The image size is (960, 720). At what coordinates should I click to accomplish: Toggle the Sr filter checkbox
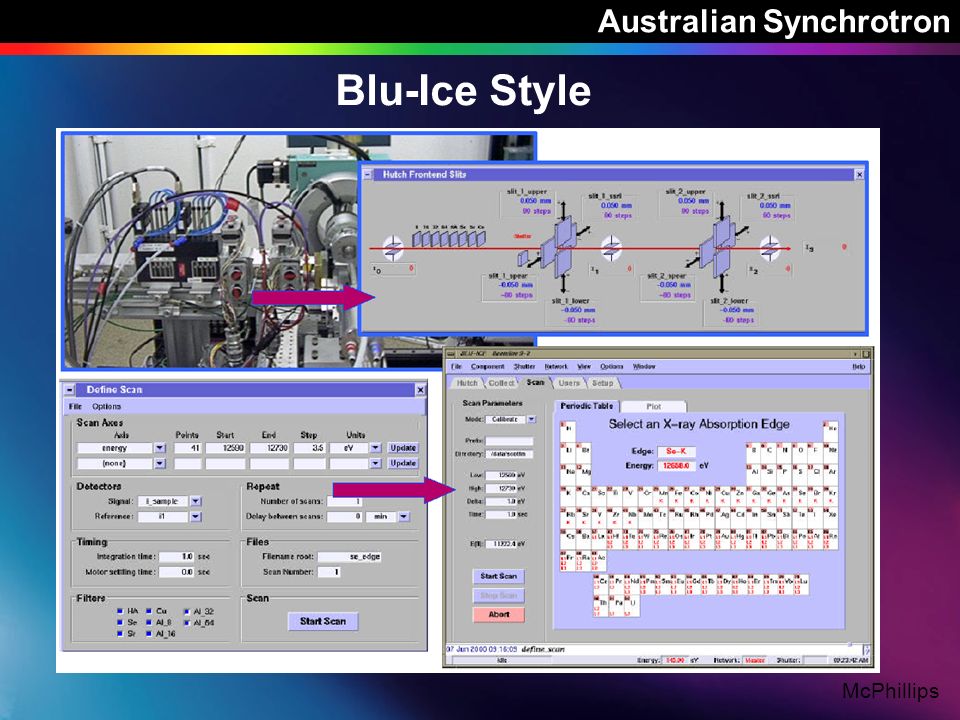[x=120, y=633]
